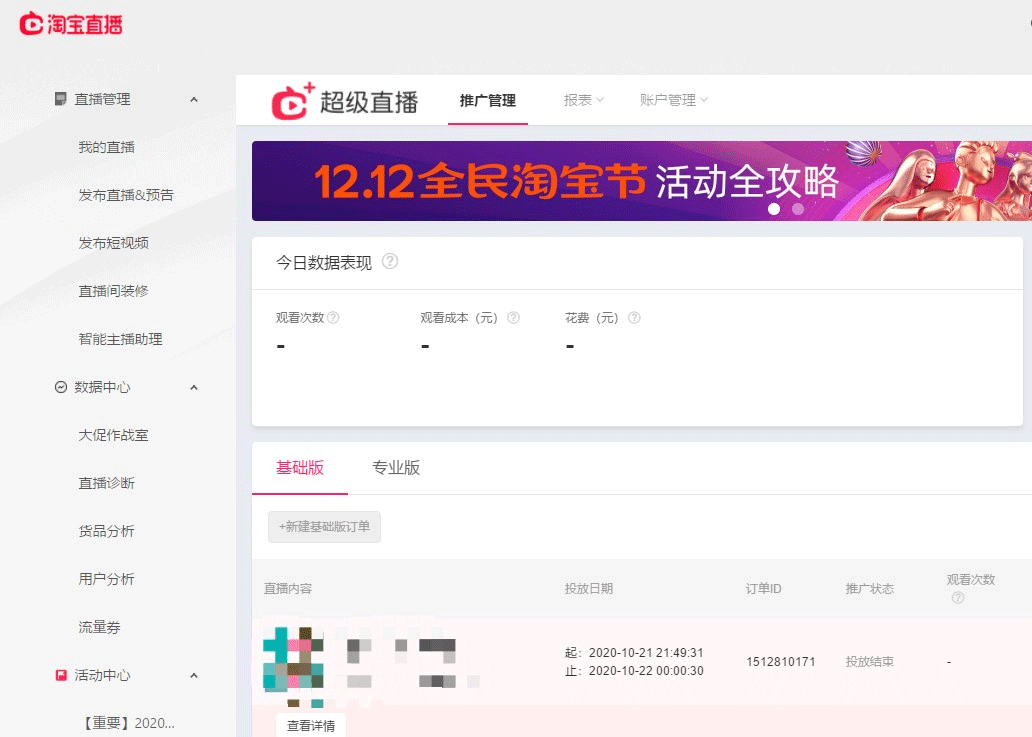1032x737 pixels.
Task: Click the 超级直播 logo icon
Action: 292,101
